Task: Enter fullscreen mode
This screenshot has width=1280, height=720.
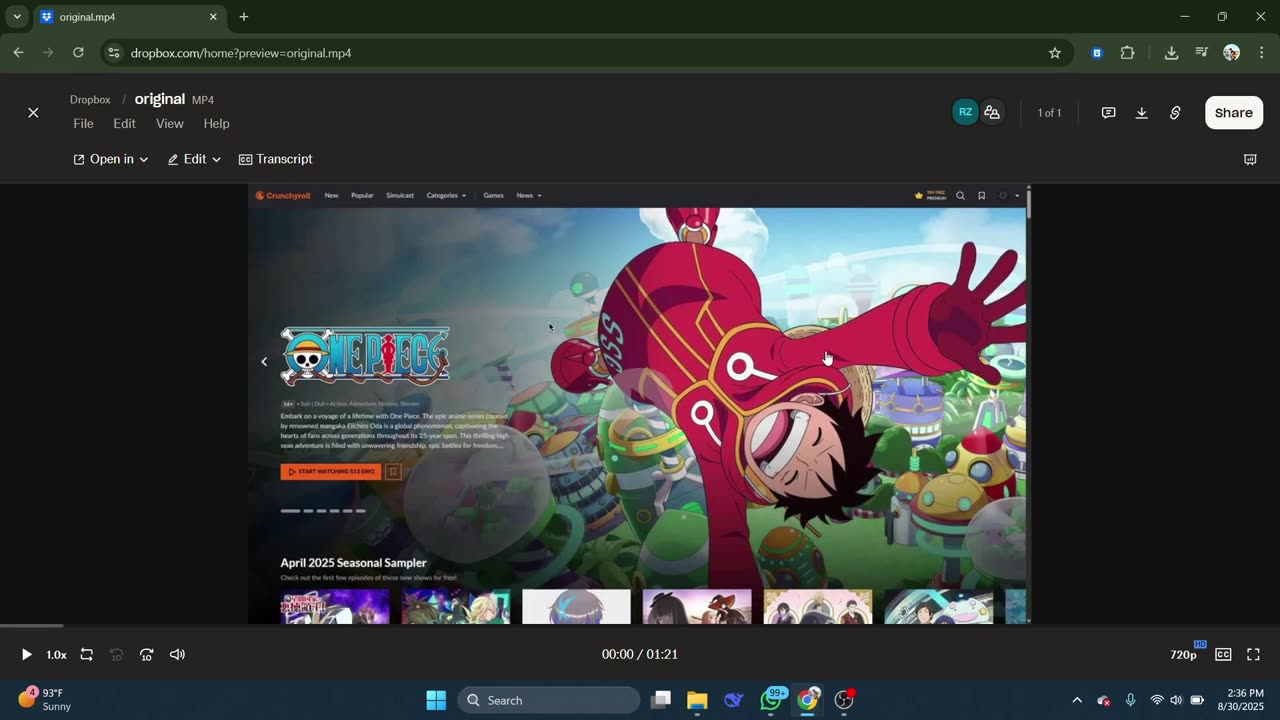Action: (x=1253, y=654)
